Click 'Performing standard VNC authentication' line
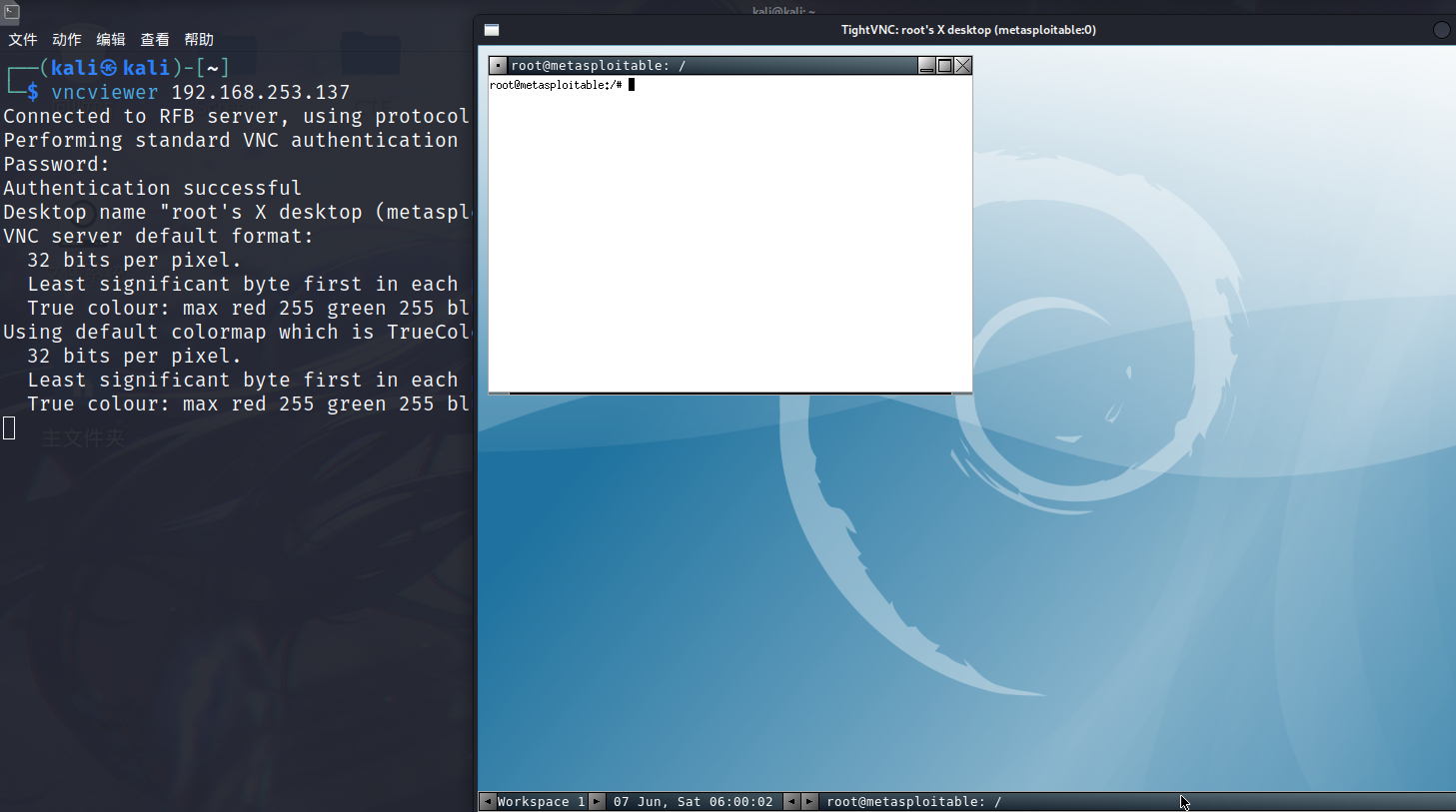The height and width of the screenshot is (812, 1456). (x=231, y=141)
